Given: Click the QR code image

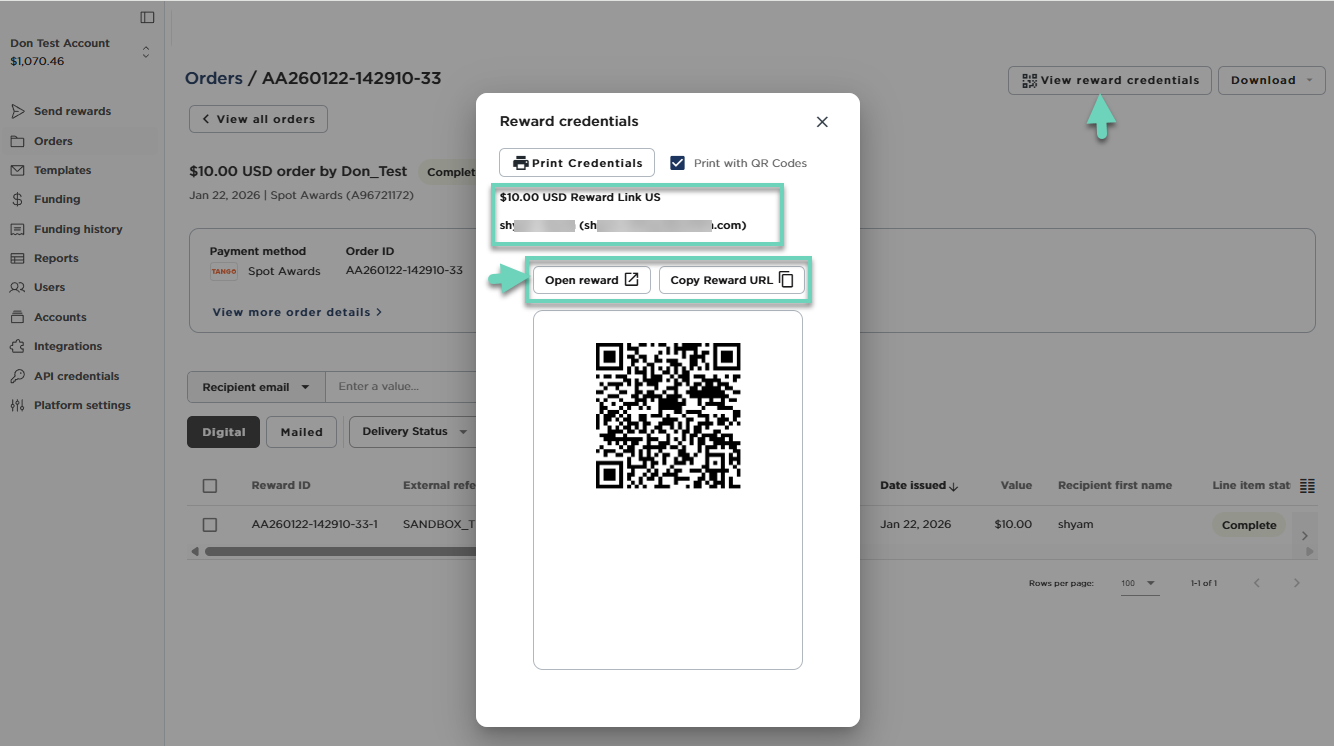Looking at the screenshot, I should pos(668,415).
